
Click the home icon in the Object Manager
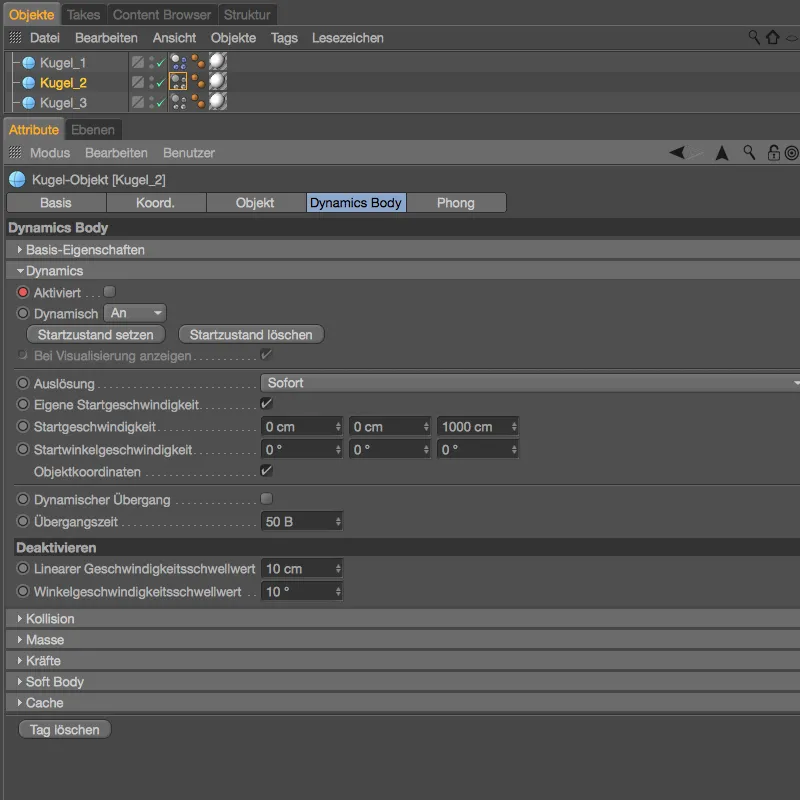[772, 37]
